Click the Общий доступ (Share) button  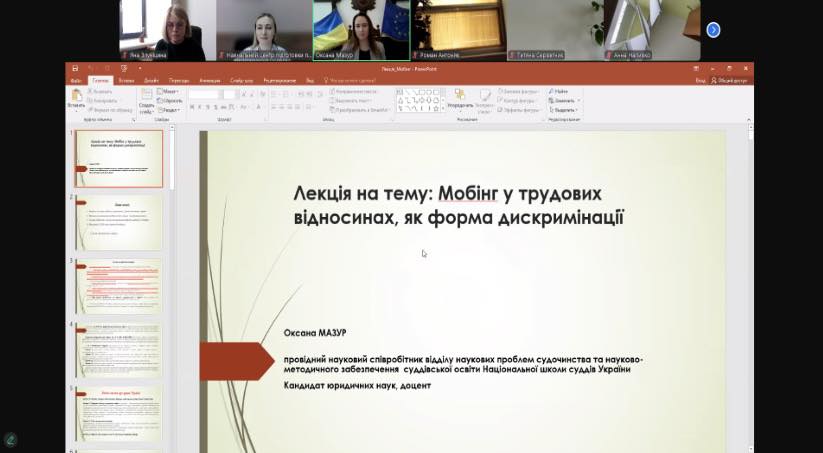click(x=731, y=80)
